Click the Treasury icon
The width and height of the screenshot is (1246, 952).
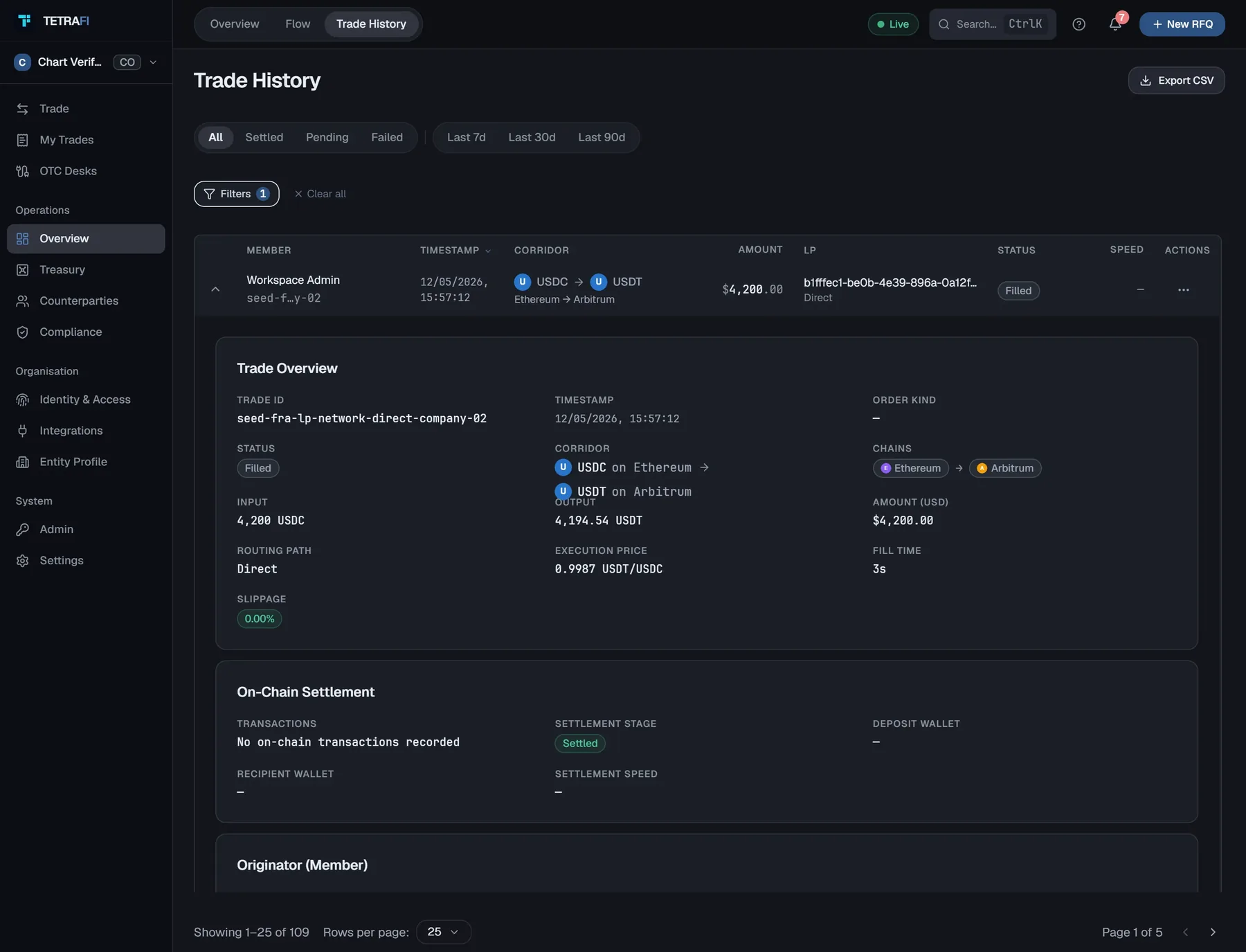point(23,270)
